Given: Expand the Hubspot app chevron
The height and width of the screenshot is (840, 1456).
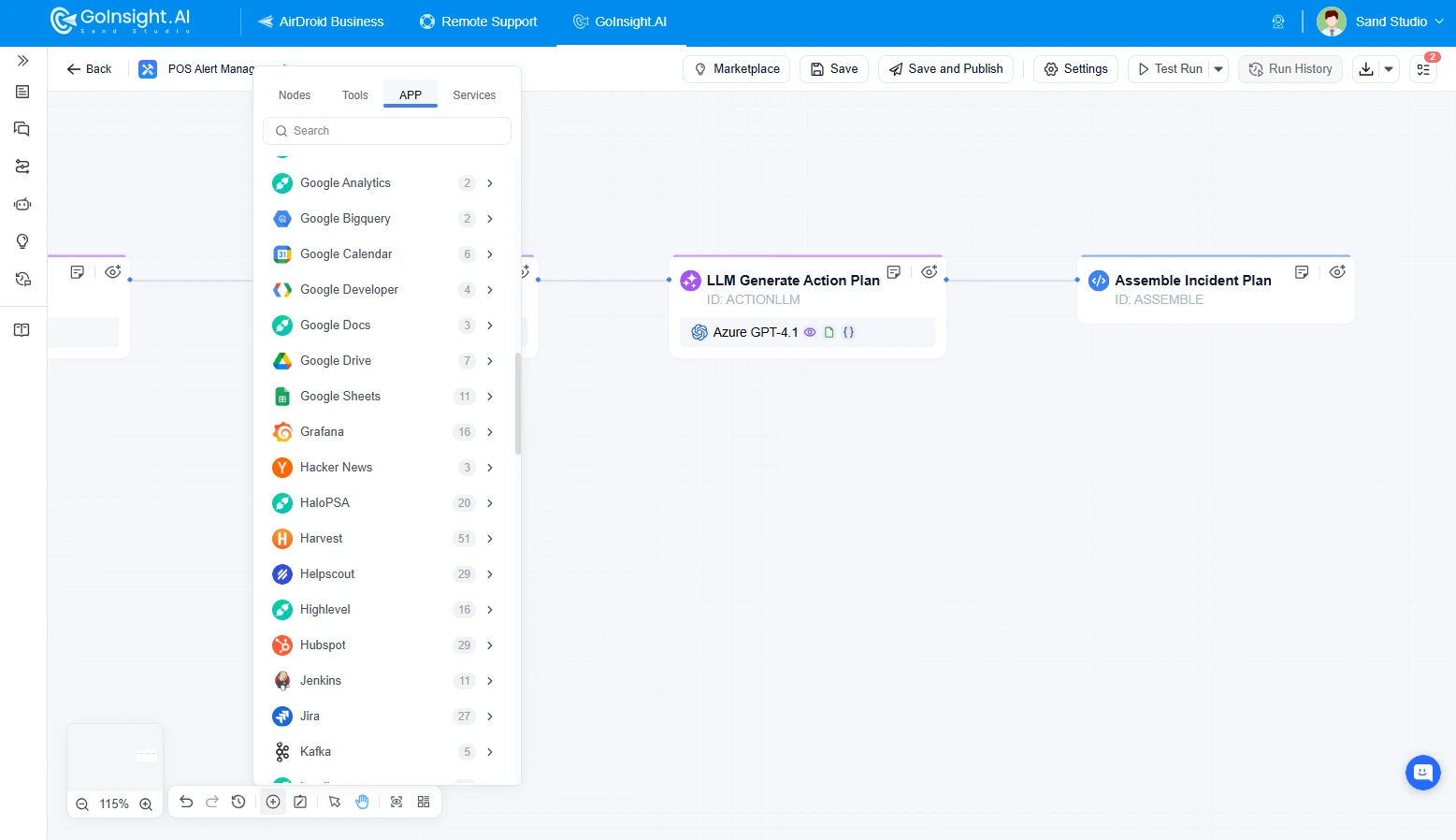Looking at the screenshot, I should point(490,645).
